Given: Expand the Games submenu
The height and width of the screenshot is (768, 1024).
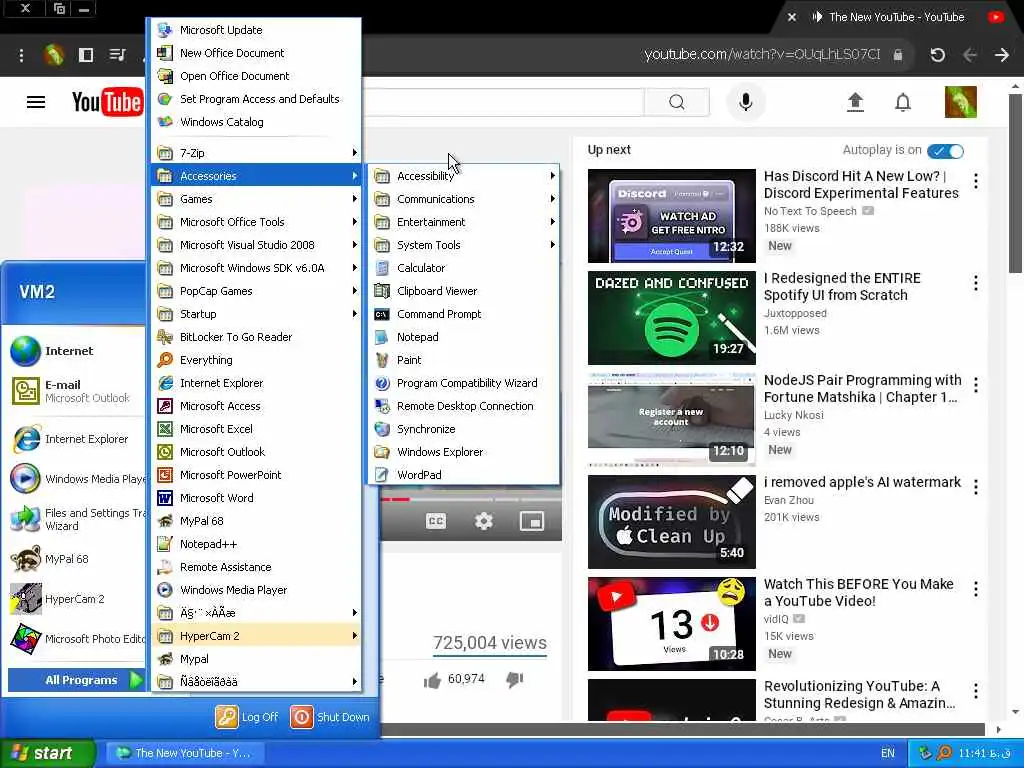Looking at the screenshot, I should coord(256,199).
